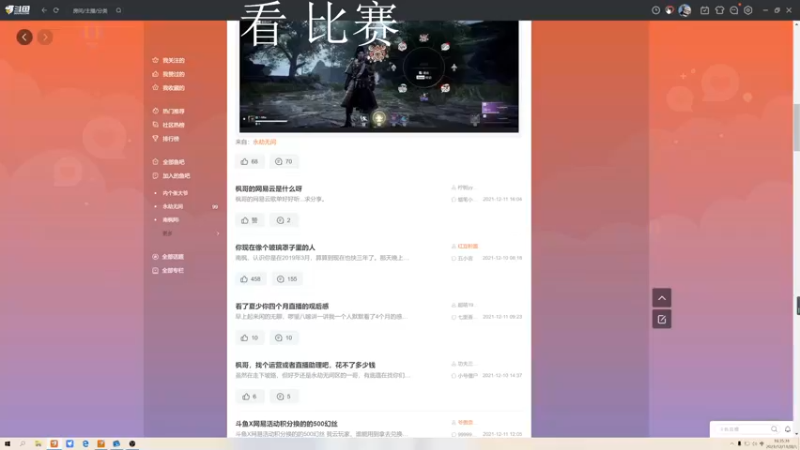
Task: Open the messages chat bubble icon
Action: 734,10
